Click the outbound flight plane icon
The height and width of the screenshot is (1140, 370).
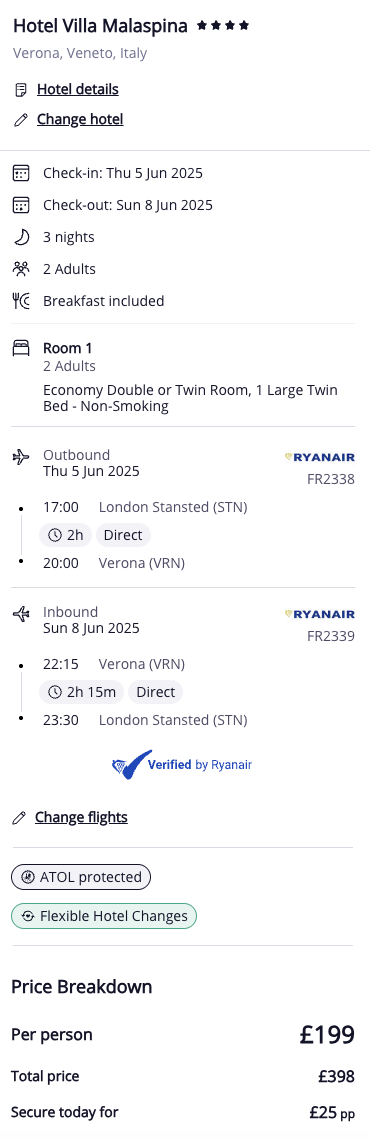pos(21,457)
